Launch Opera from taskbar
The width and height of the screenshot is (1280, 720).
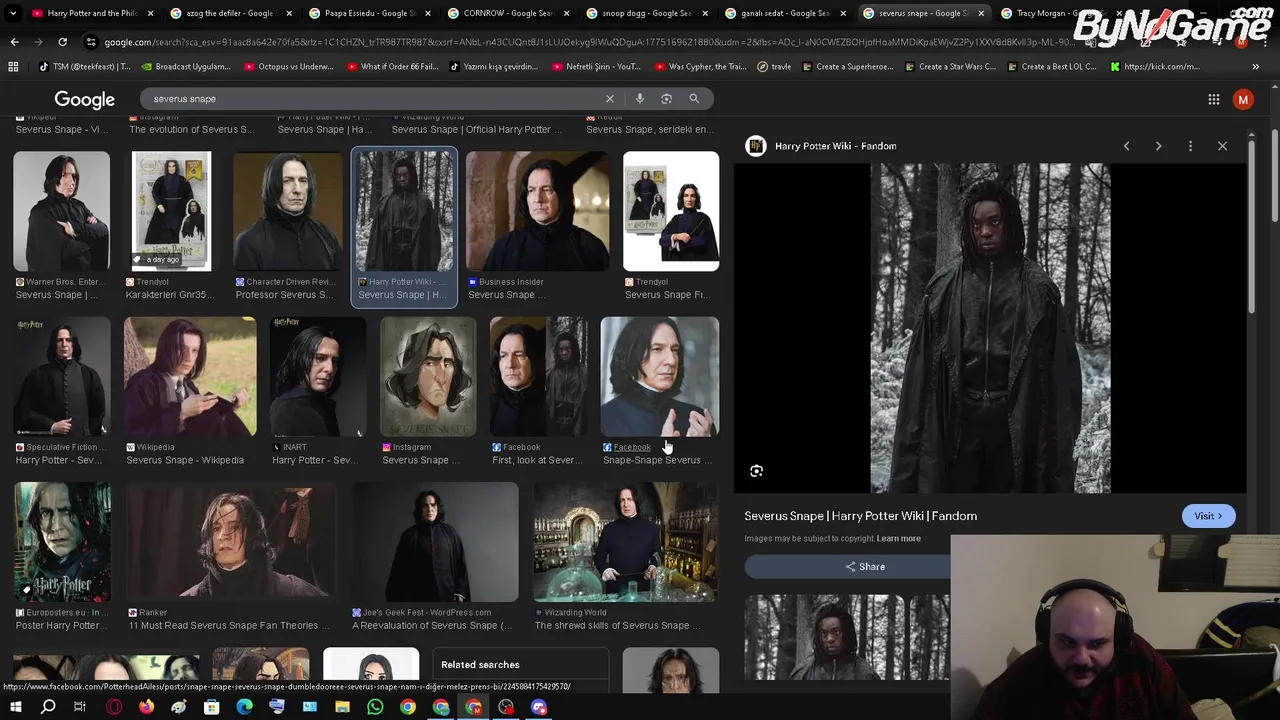click(114, 707)
